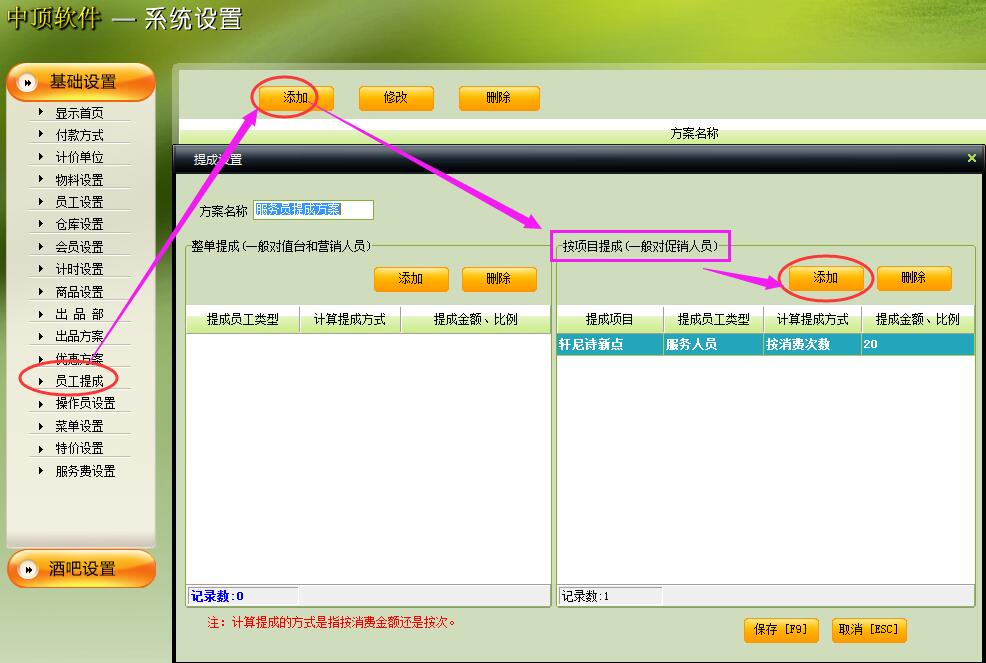Open 仓库设置 in the sidebar
The image size is (986, 663).
[x=79, y=224]
